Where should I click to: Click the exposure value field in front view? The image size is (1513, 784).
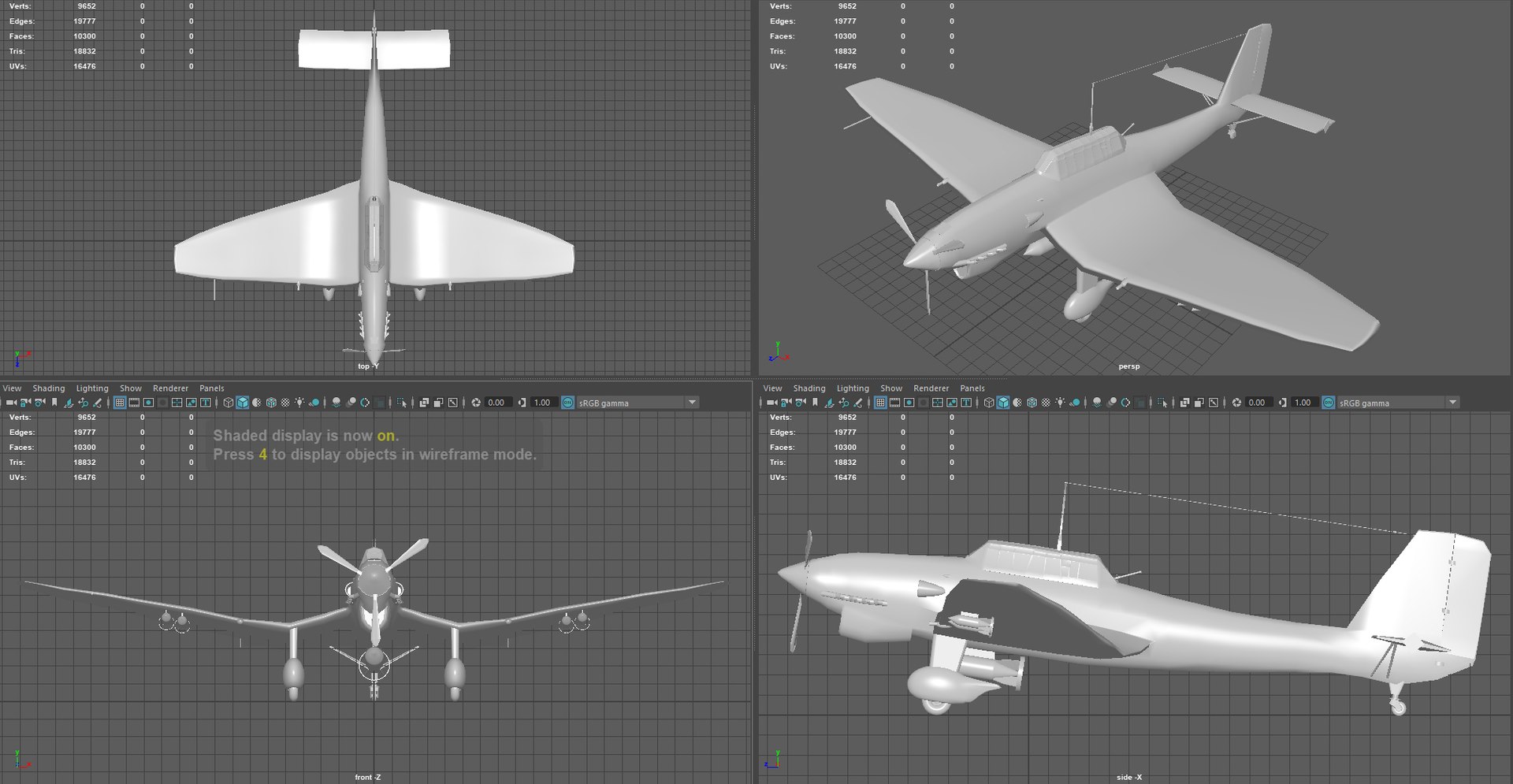pyautogui.click(x=499, y=403)
